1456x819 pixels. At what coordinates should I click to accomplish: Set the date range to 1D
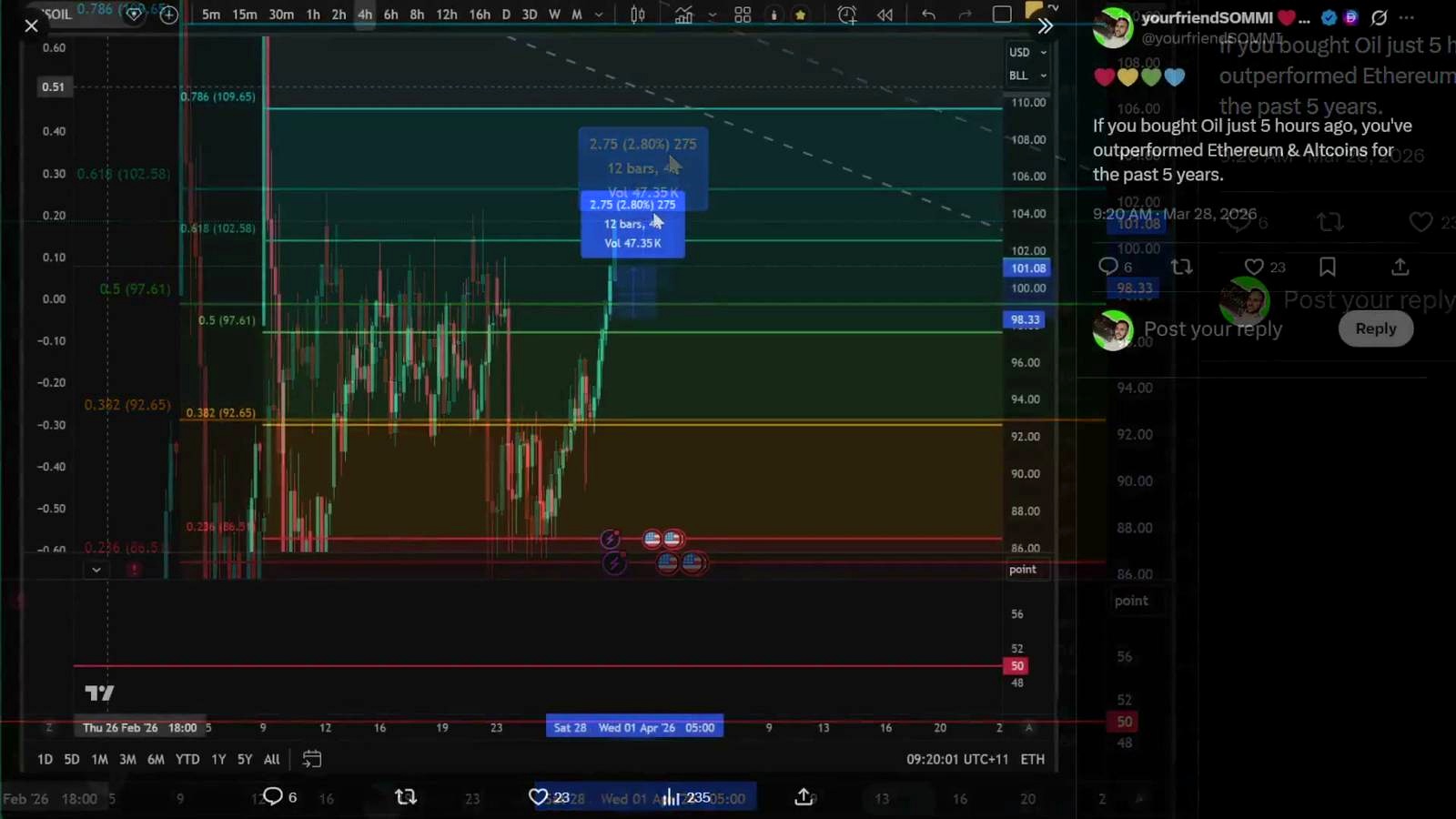point(45,759)
